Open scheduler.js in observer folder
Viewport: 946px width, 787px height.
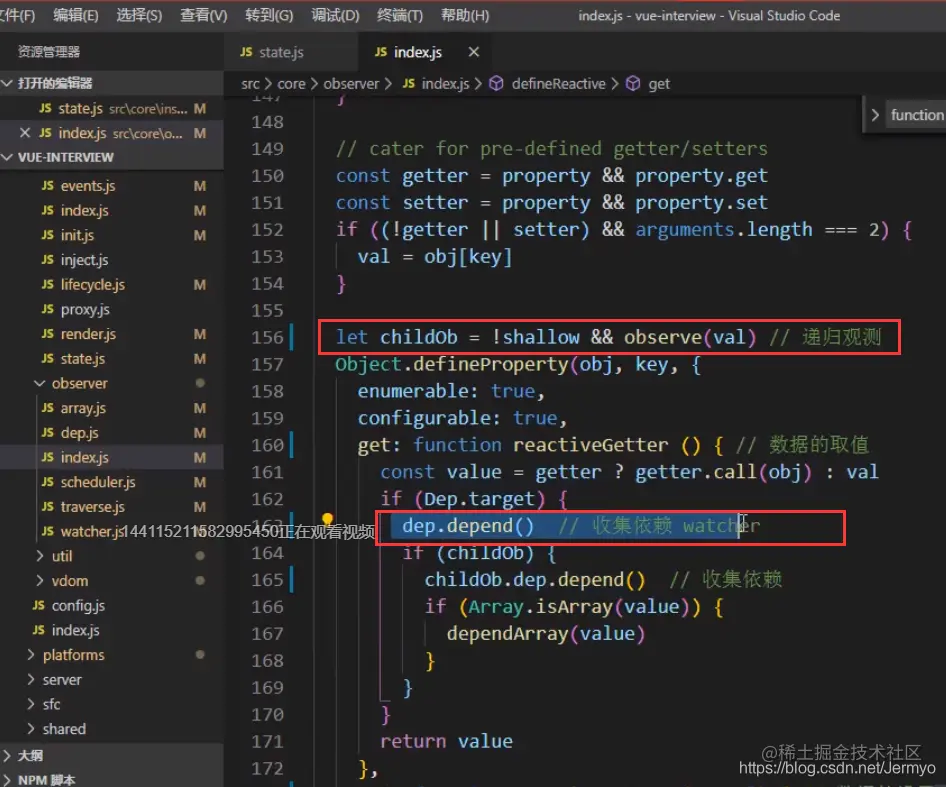click(112, 482)
